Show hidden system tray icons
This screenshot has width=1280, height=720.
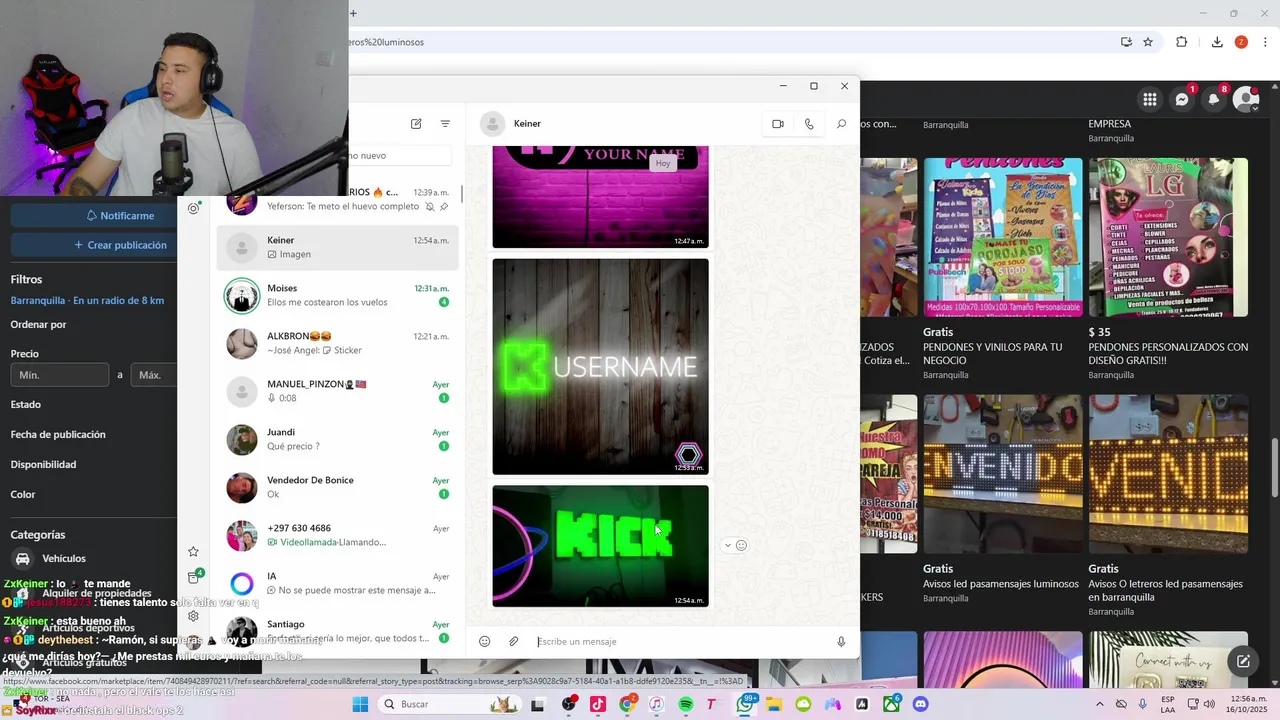pos(1098,704)
